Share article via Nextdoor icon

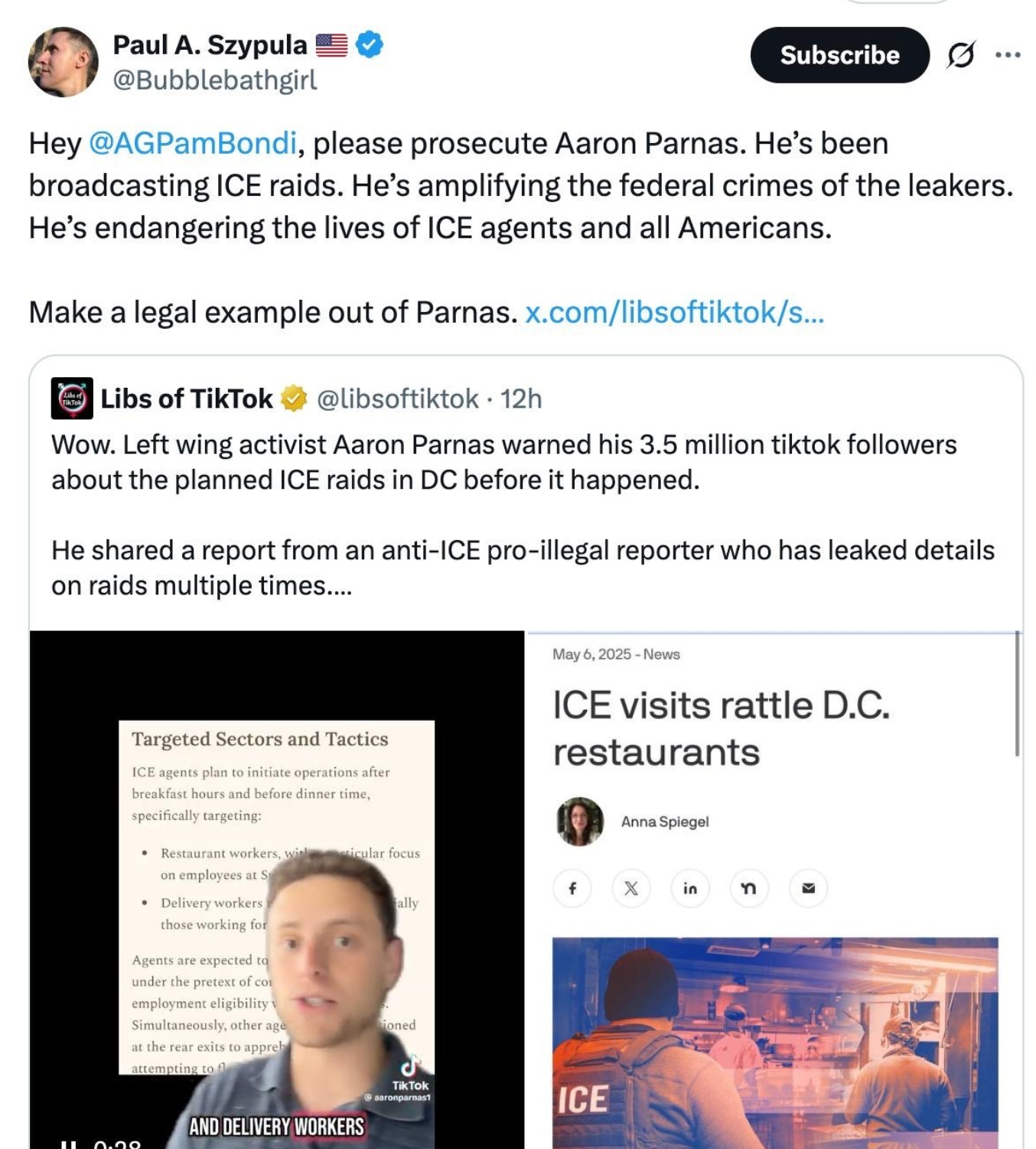tap(749, 888)
